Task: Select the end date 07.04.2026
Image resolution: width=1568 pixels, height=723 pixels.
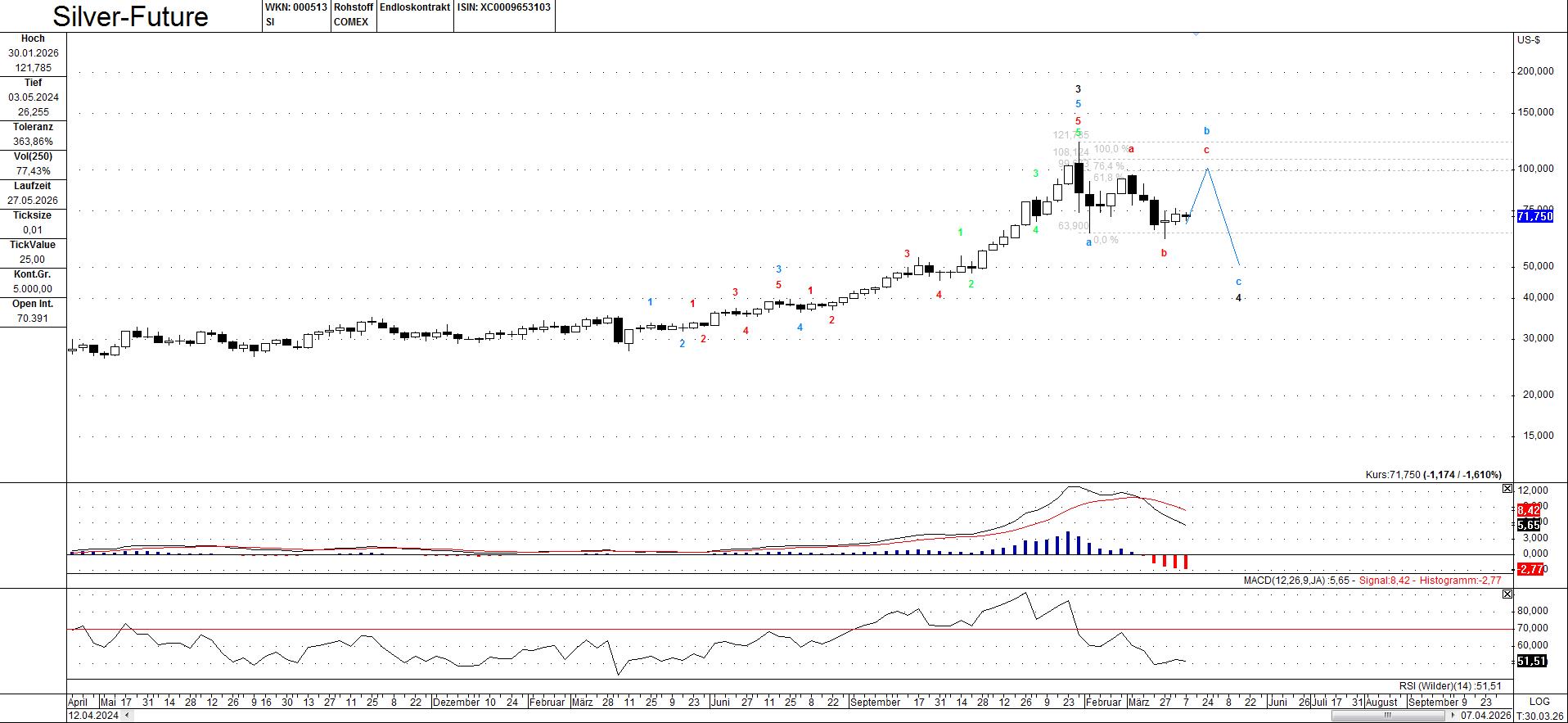Action: coord(1485,715)
